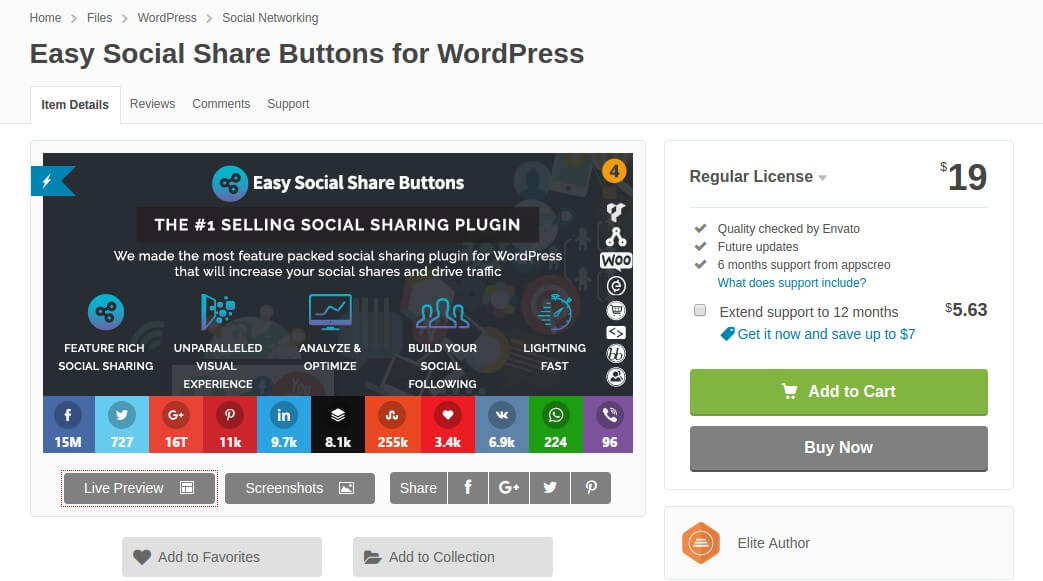Click the #1 Selling Social Sharing Plugin banner
Image resolution: width=1043 pixels, height=581 pixels.
(337, 225)
